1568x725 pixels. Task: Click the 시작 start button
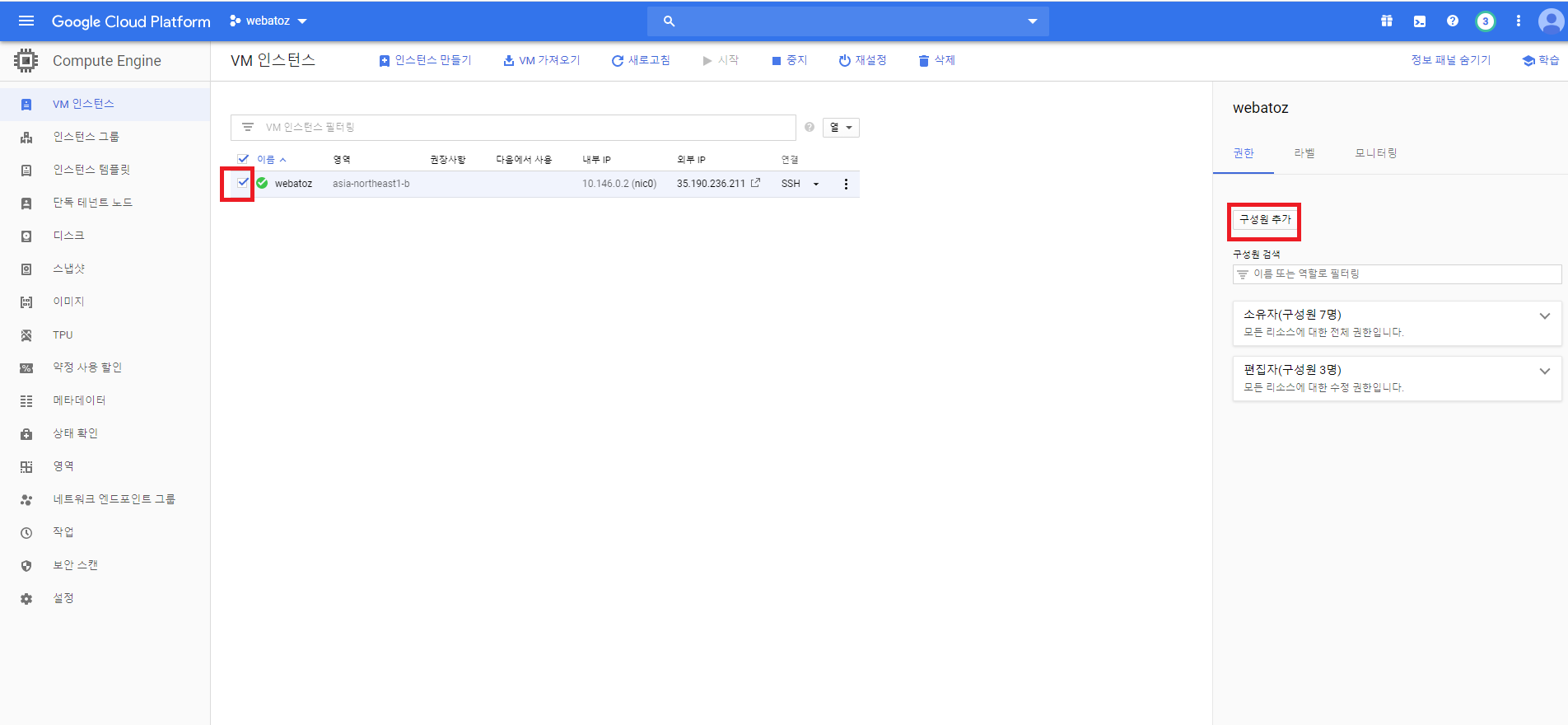721,60
